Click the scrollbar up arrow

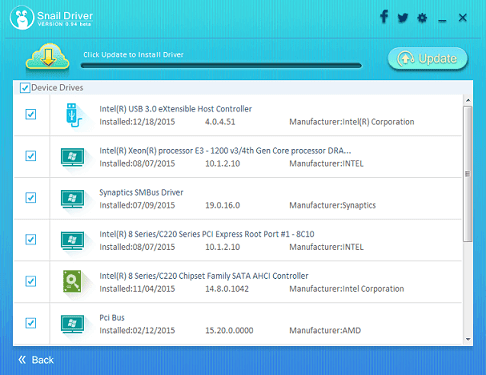(468, 100)
